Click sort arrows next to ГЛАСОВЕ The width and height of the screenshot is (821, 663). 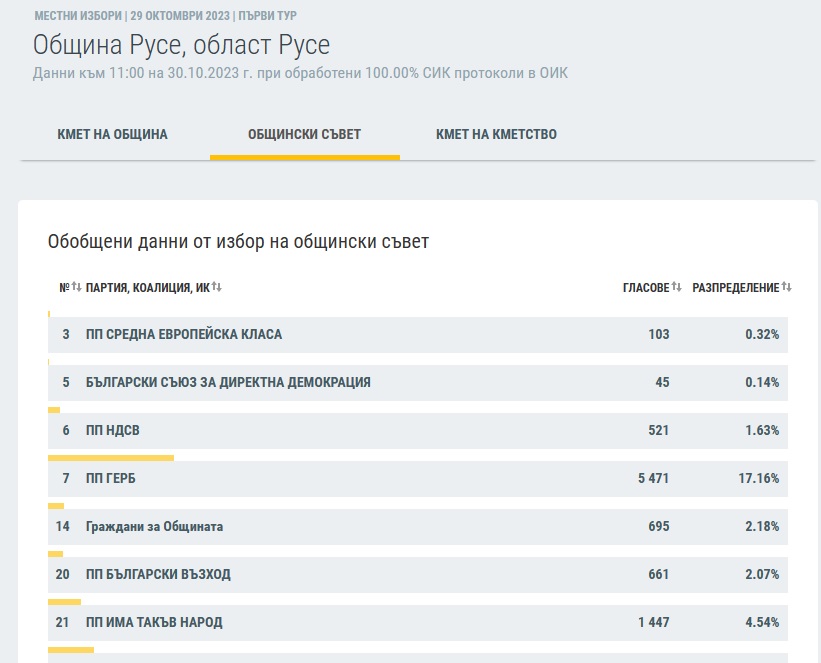click(x=677, y=287)
